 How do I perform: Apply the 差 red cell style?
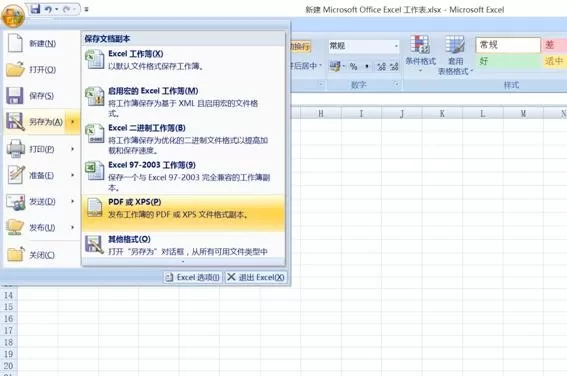554,45
